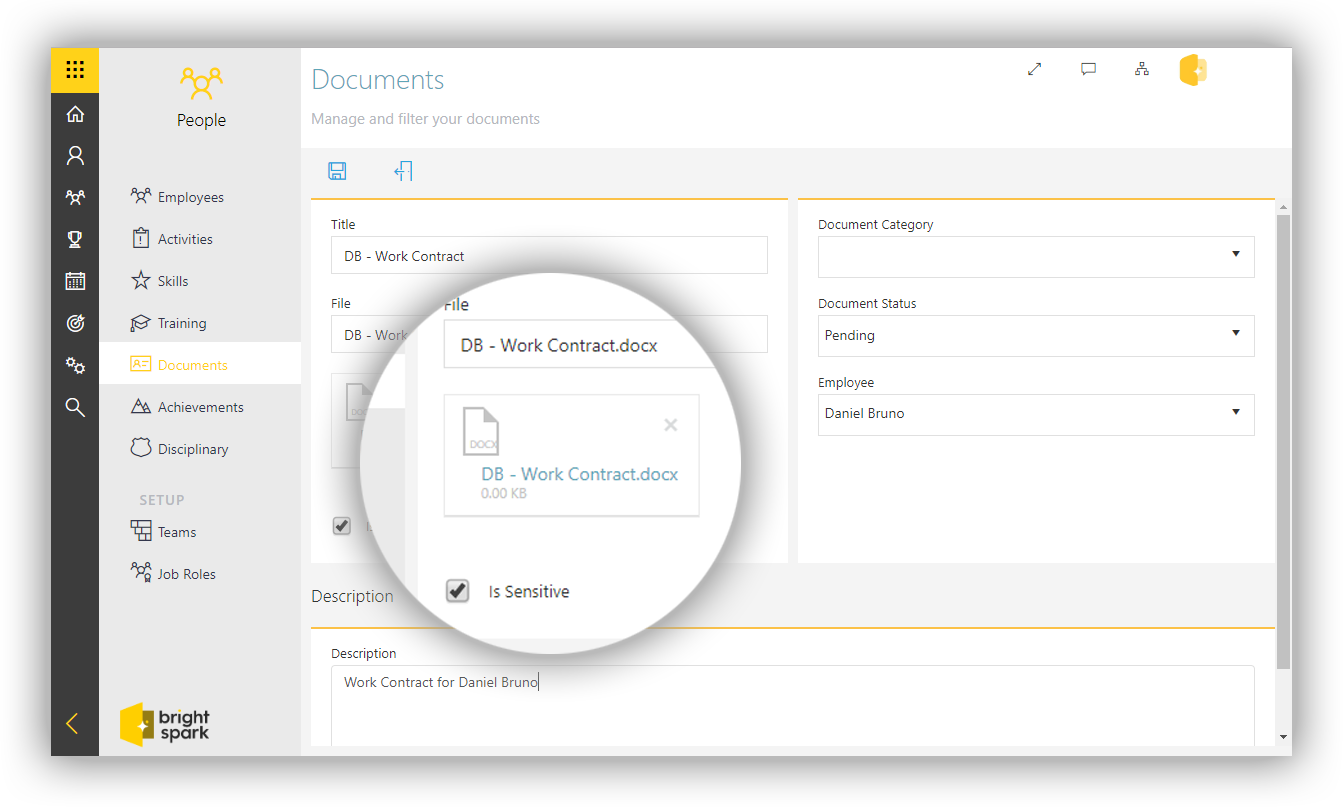Viewport: 1343px width, 807px height.
Task: Click the People module icon at the top
Action: (201, 83)
